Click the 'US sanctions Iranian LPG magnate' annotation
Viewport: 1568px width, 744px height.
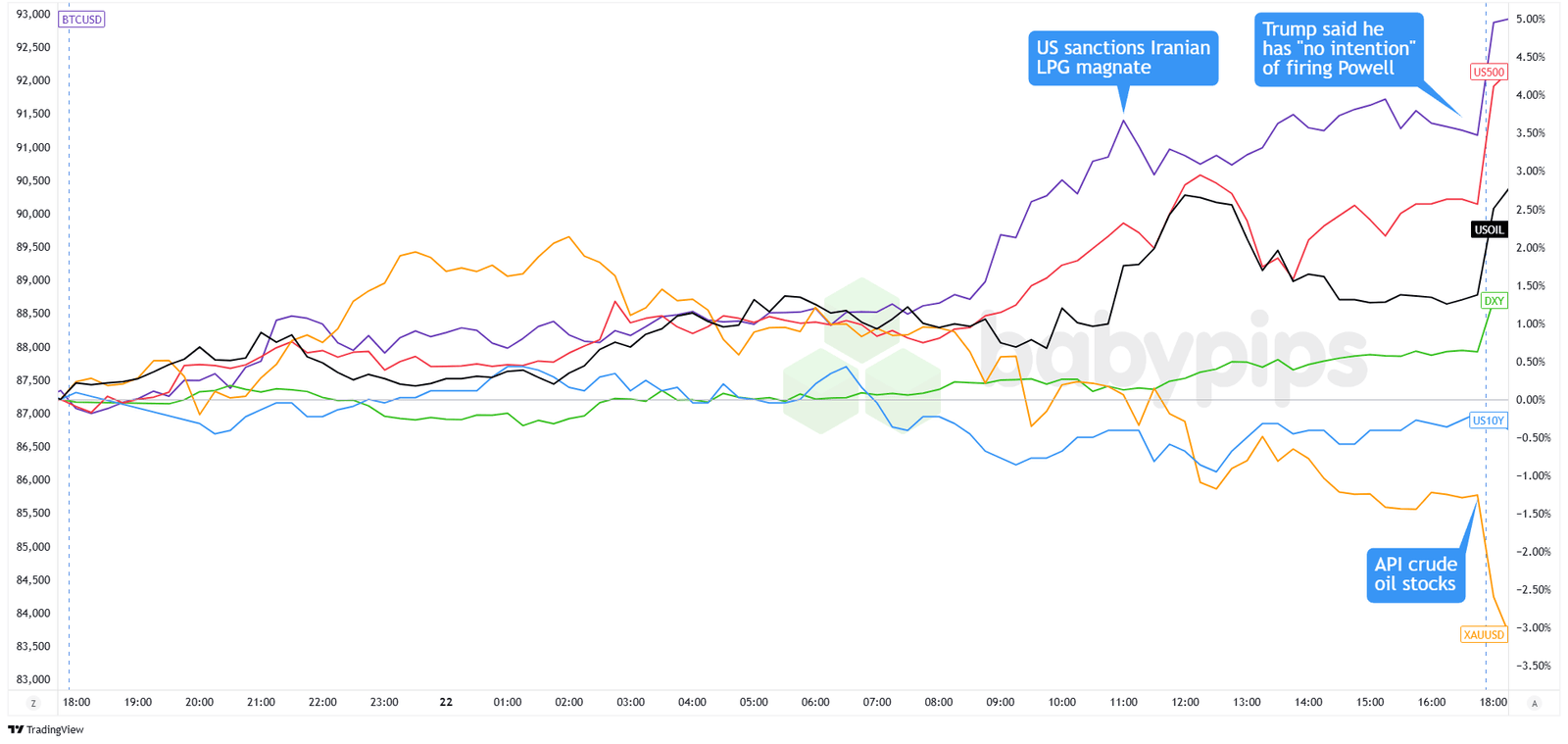click(x=1123, y=58)
